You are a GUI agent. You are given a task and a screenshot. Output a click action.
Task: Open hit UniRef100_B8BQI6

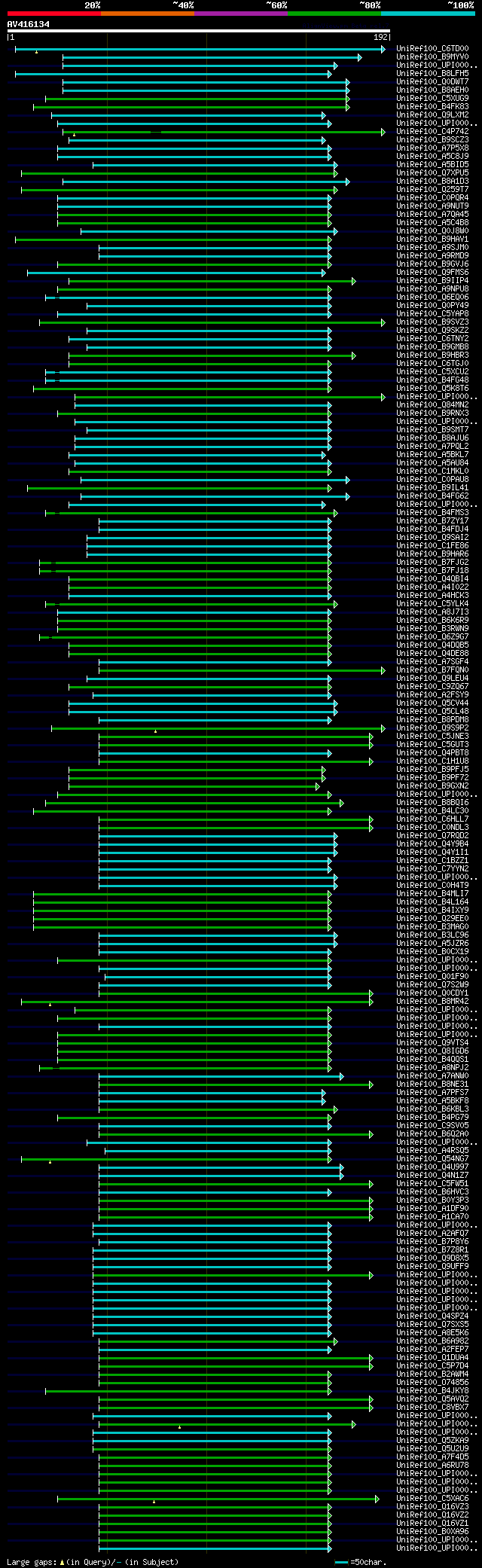[x=432, y=803]
